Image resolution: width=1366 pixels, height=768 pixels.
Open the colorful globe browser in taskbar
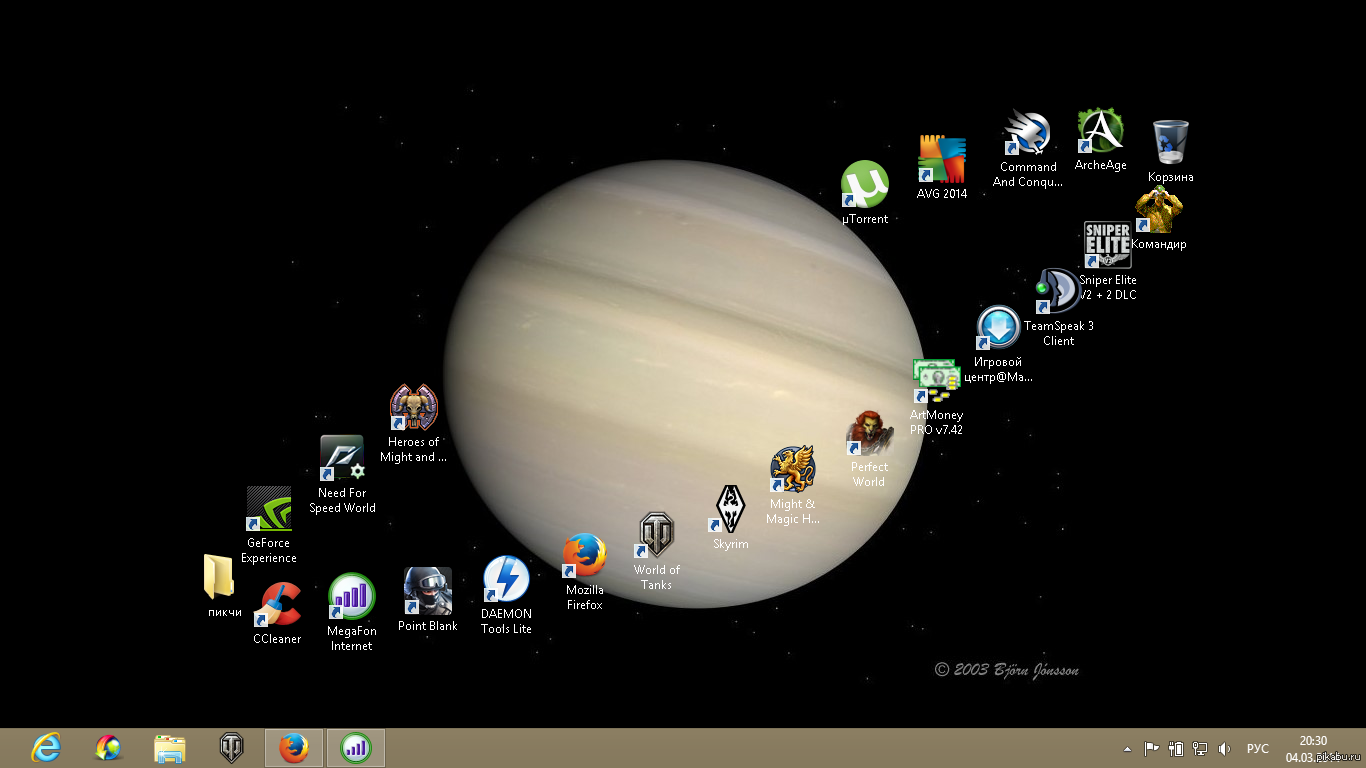tap(108, 748)
